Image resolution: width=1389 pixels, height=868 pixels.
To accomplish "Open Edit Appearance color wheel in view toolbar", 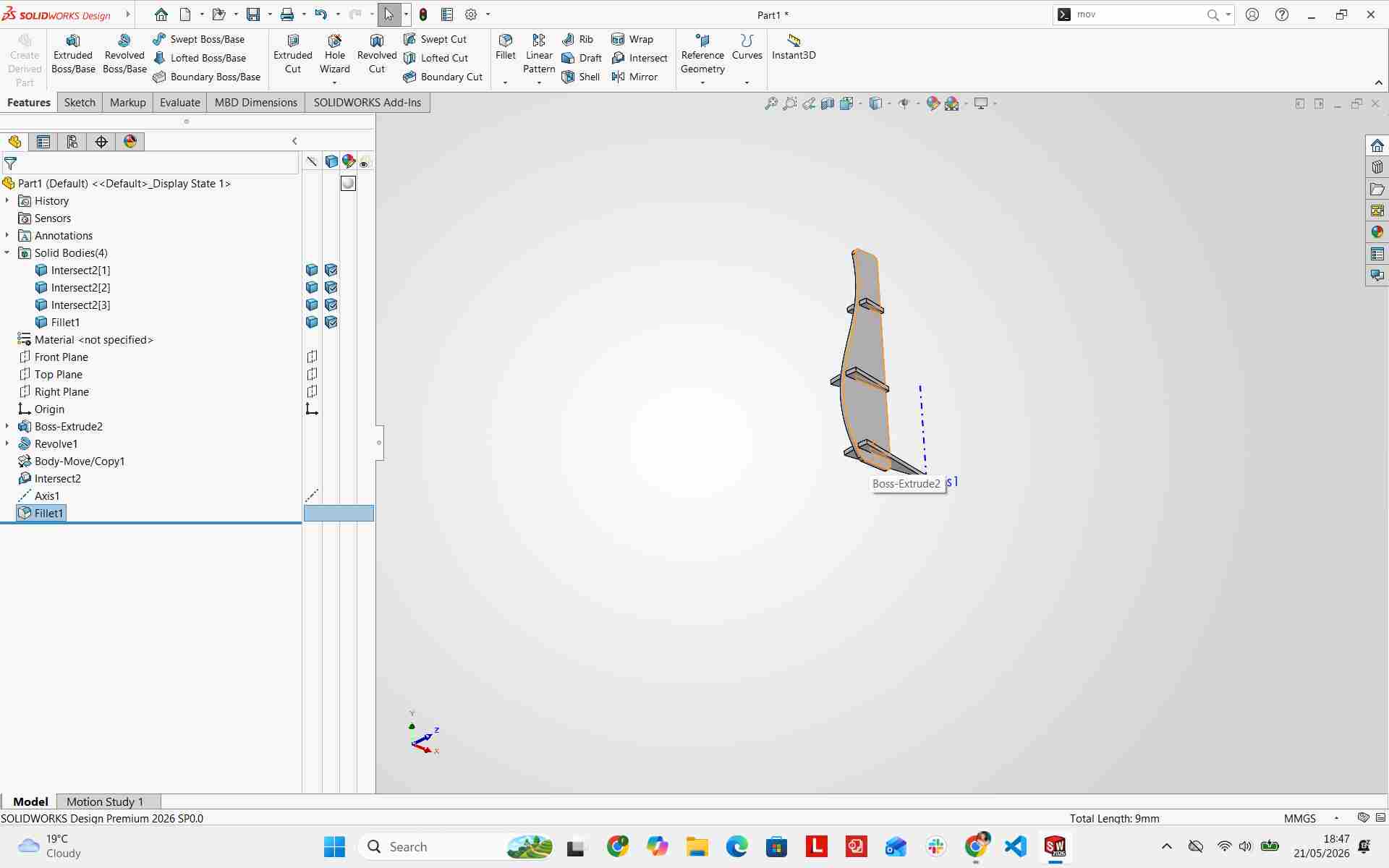I will point(933,103).
